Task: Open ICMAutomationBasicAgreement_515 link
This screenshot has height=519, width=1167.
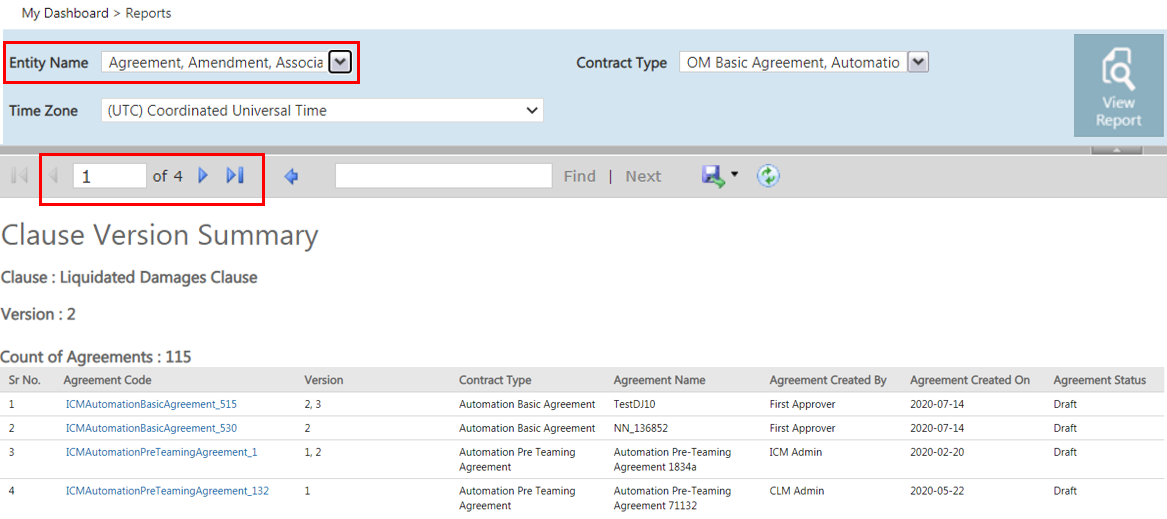Action: (x=151, y=404)
